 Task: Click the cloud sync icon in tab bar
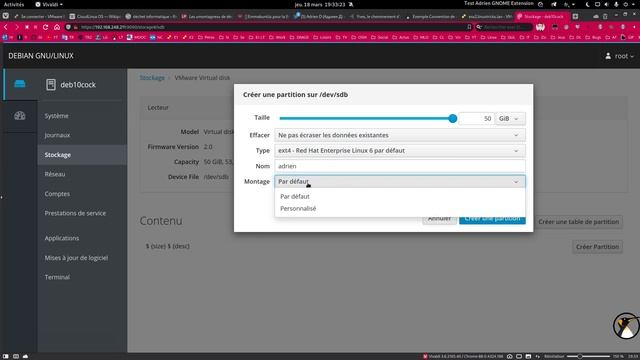596,16
